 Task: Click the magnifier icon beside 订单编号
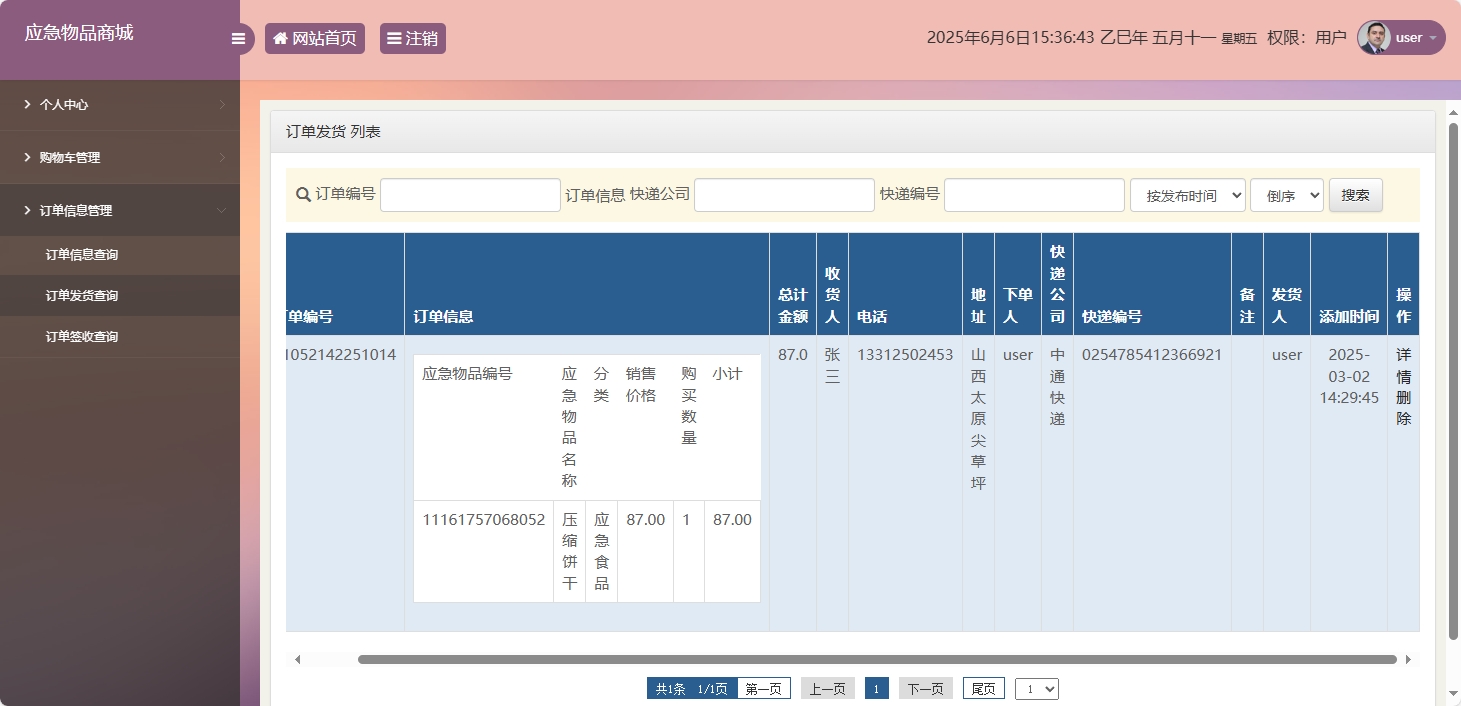tap(303, 195)
